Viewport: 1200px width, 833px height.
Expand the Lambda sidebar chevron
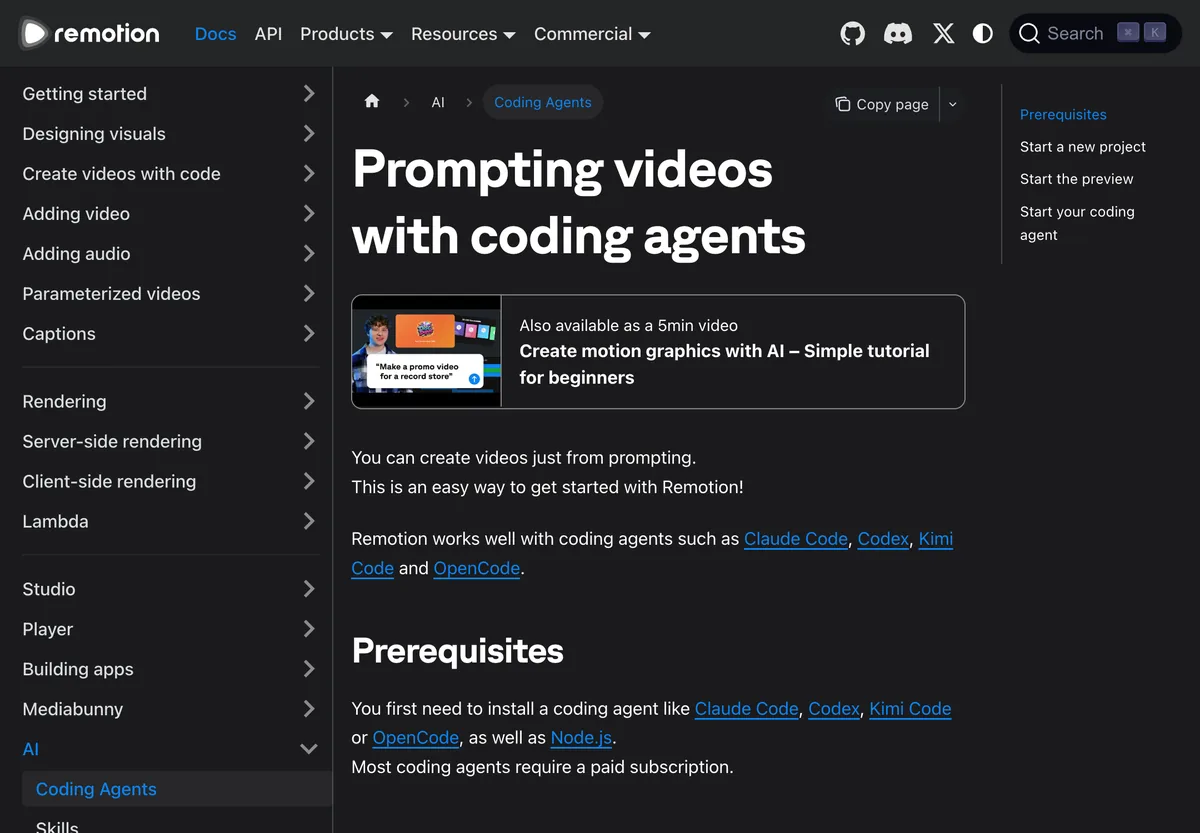point(309,521)
